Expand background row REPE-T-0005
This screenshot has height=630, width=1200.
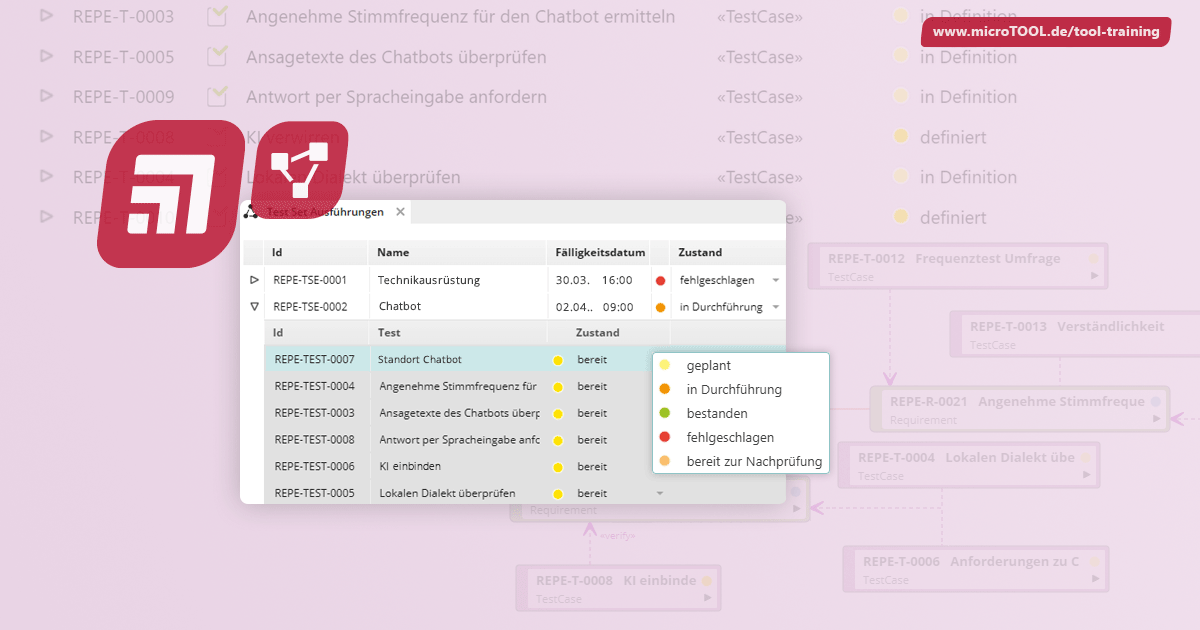click(46, 56)
